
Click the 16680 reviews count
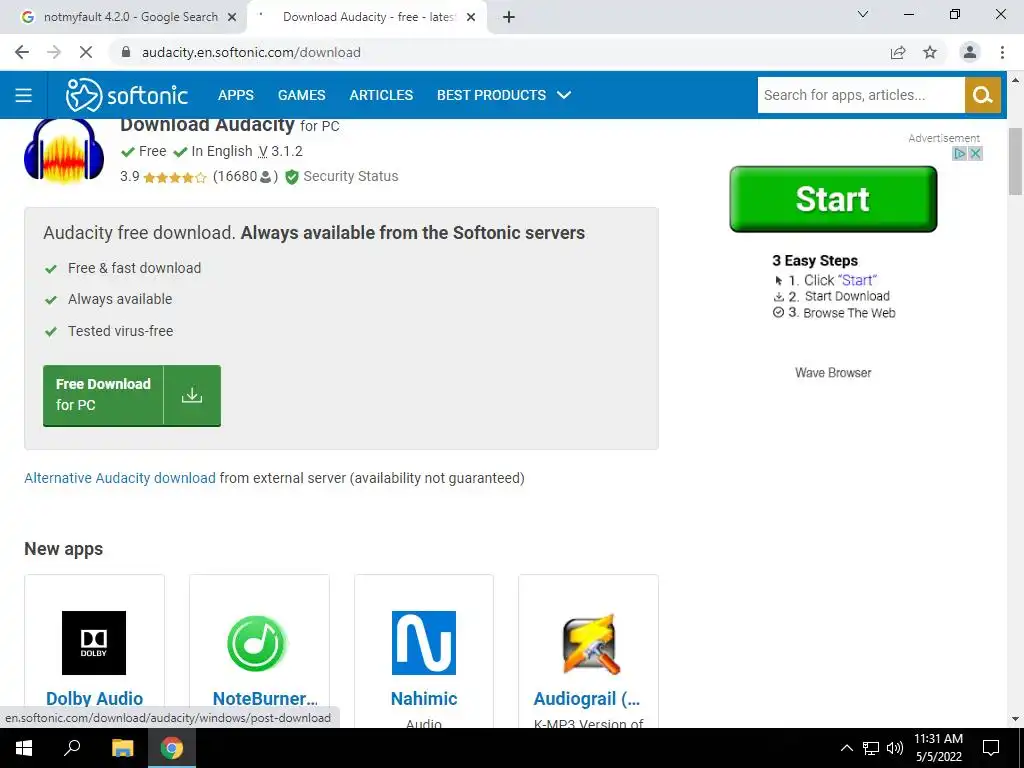246,176
